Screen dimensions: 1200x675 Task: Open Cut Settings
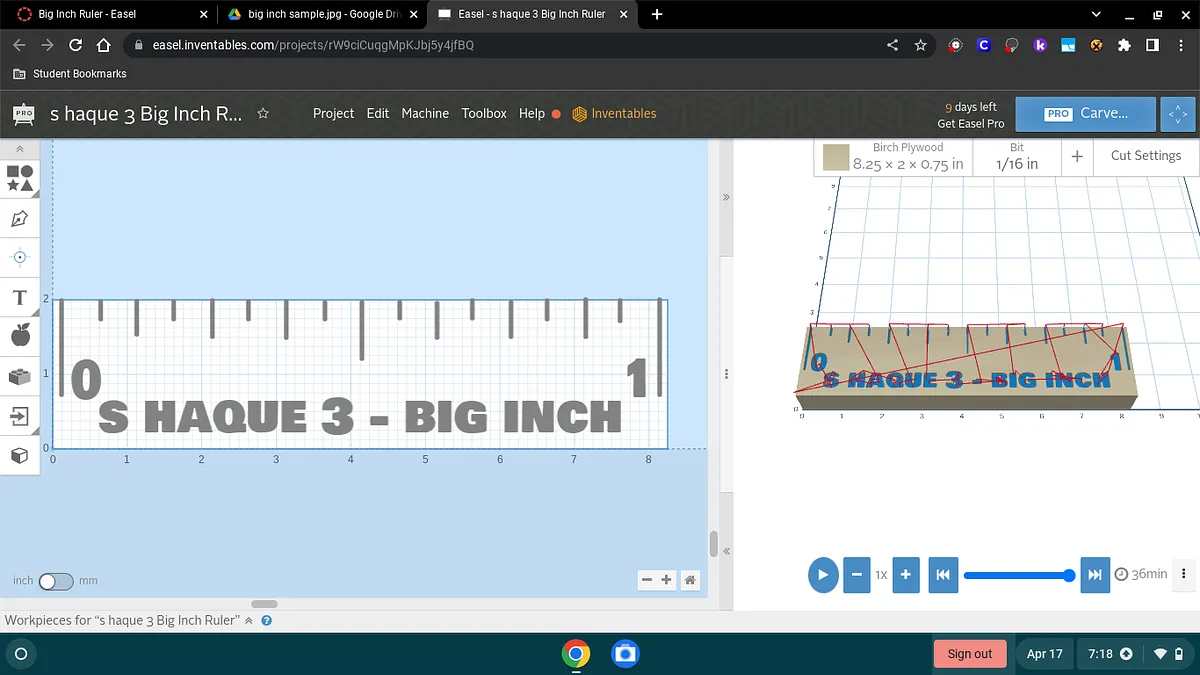point(1145,156)
